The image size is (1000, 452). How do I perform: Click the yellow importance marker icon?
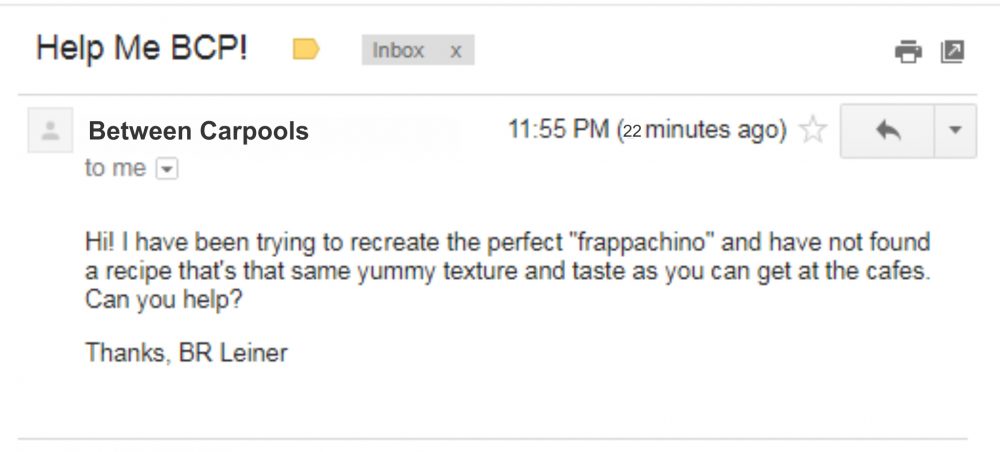[x=306, y=49]
